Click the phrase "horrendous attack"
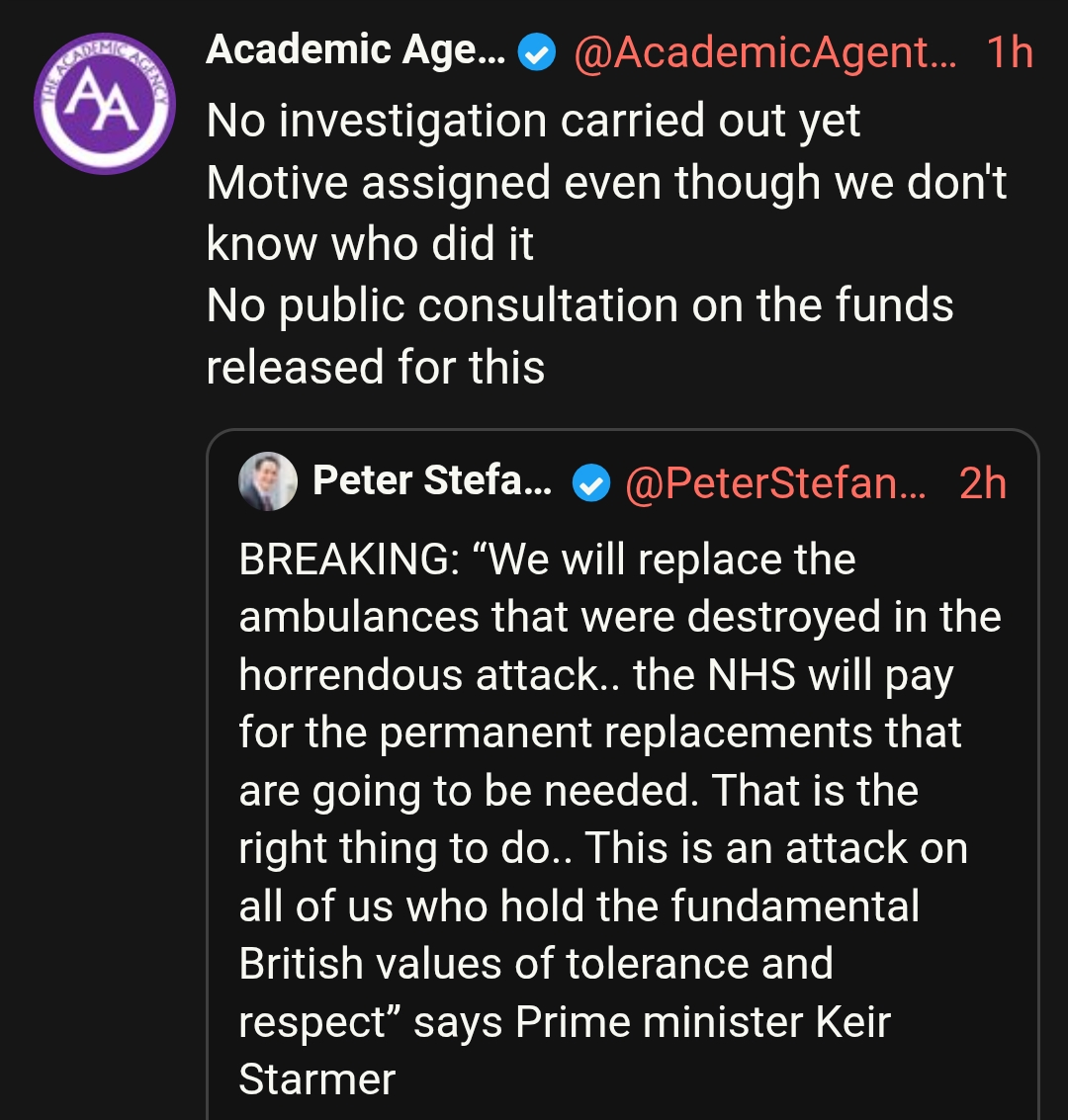This screenshot has width=1068, height=1120. [x=419, y=675]
